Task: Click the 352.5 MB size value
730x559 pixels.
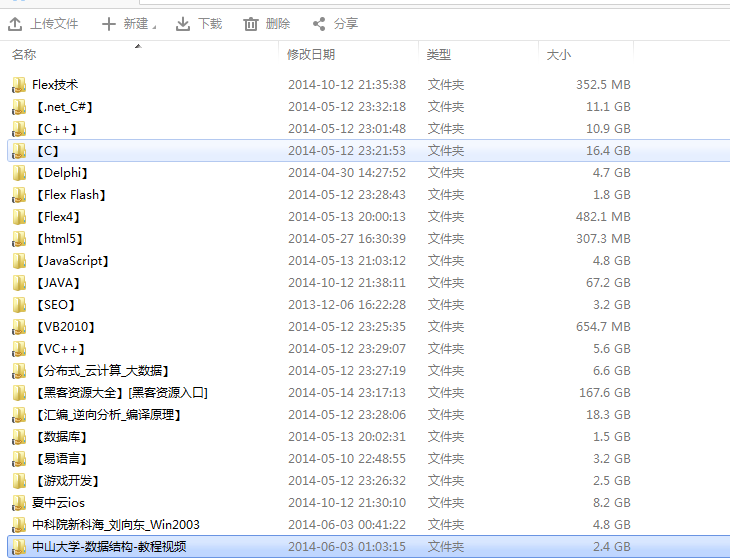Action: 603,85
